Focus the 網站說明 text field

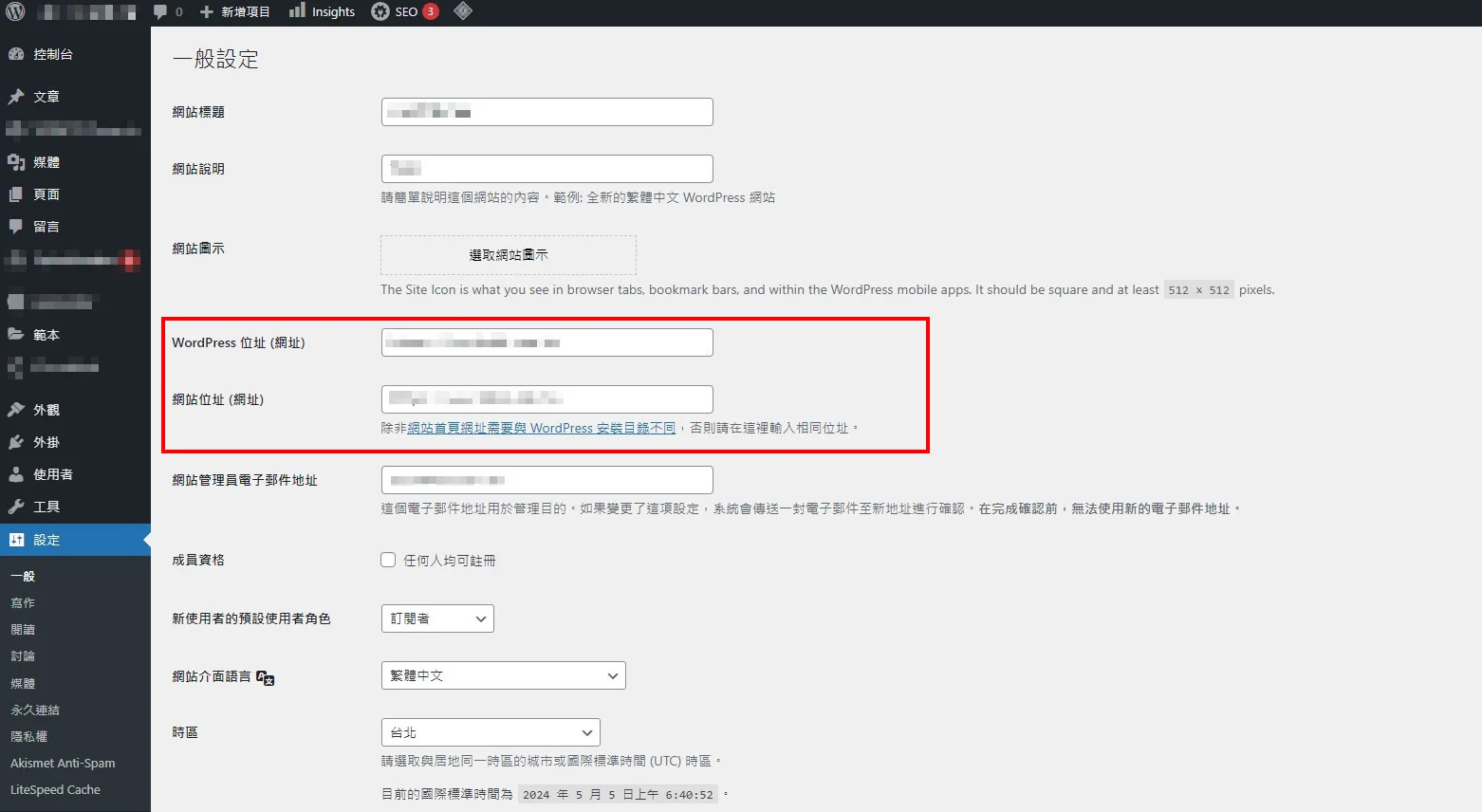tap(547, 169)
